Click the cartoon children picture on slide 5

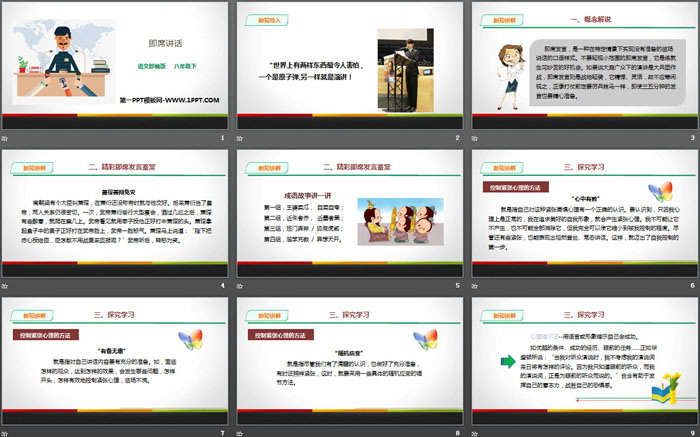[x=400, y=221]
